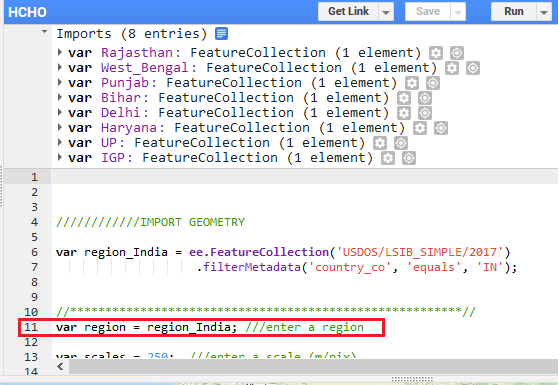Click the HCHO script title
Image resolution: width=559 pixels, height=385 pixels.
(x=27, y=12)
